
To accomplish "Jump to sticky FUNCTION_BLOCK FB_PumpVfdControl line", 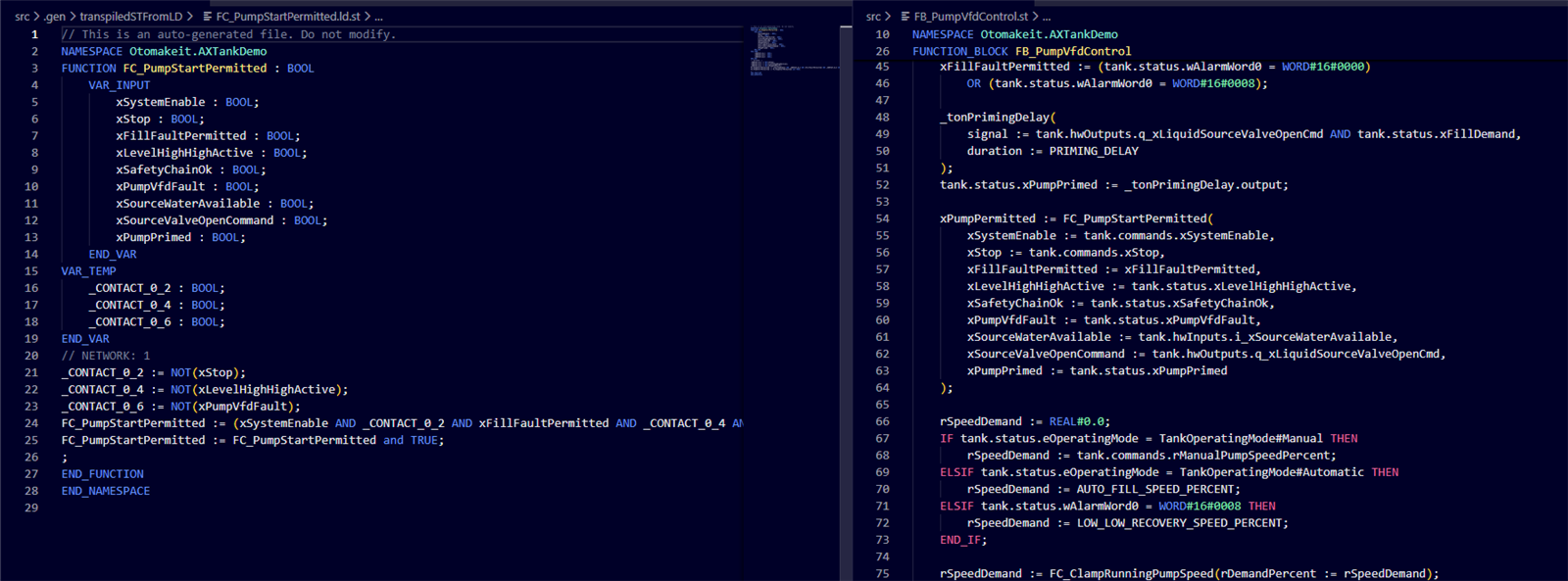I will coord(1021,51).
